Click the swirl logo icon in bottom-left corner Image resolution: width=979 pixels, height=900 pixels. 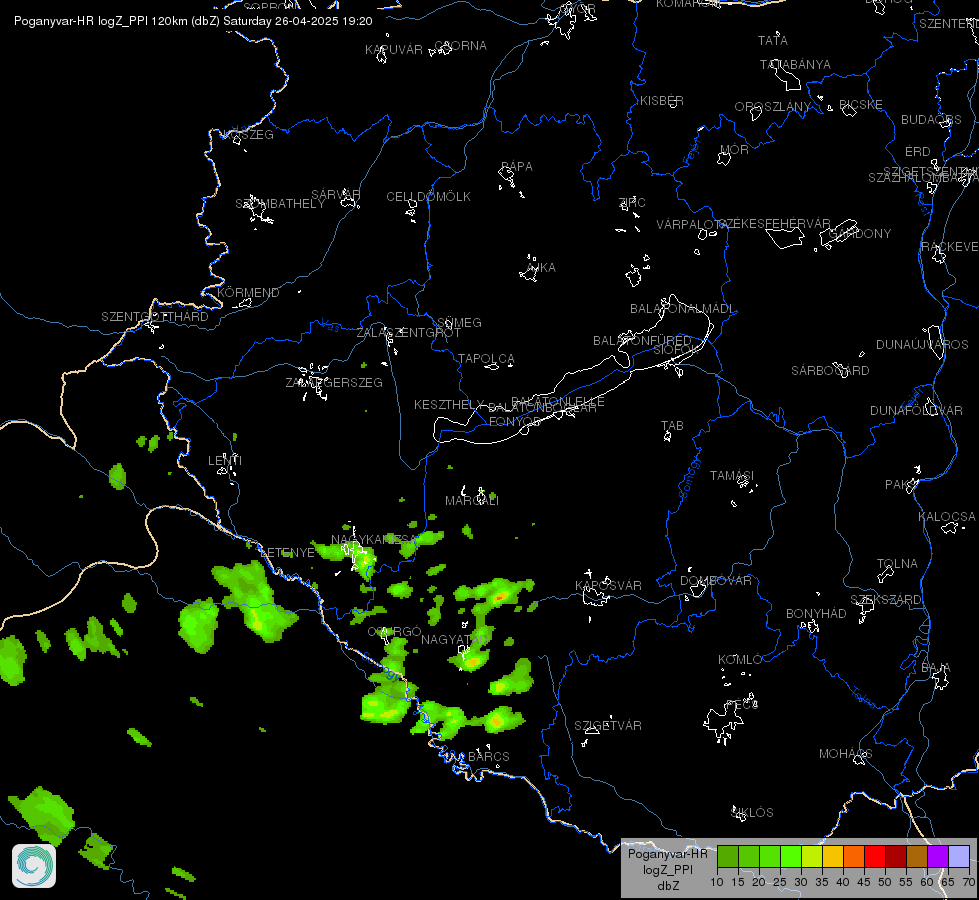click(x=34, y=866)
